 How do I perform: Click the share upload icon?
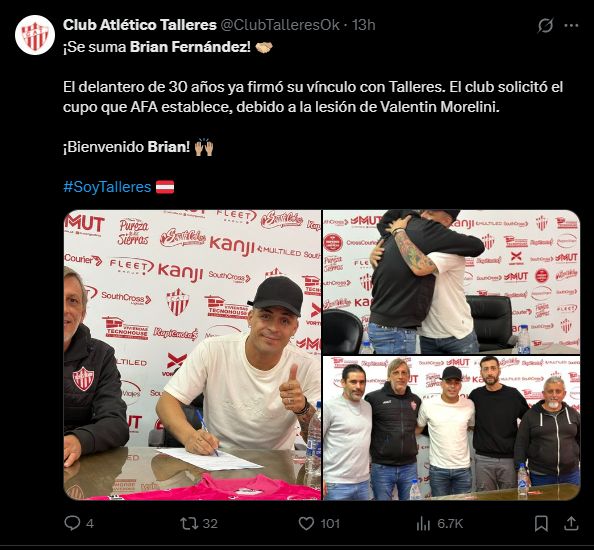(x=571, y=523)
